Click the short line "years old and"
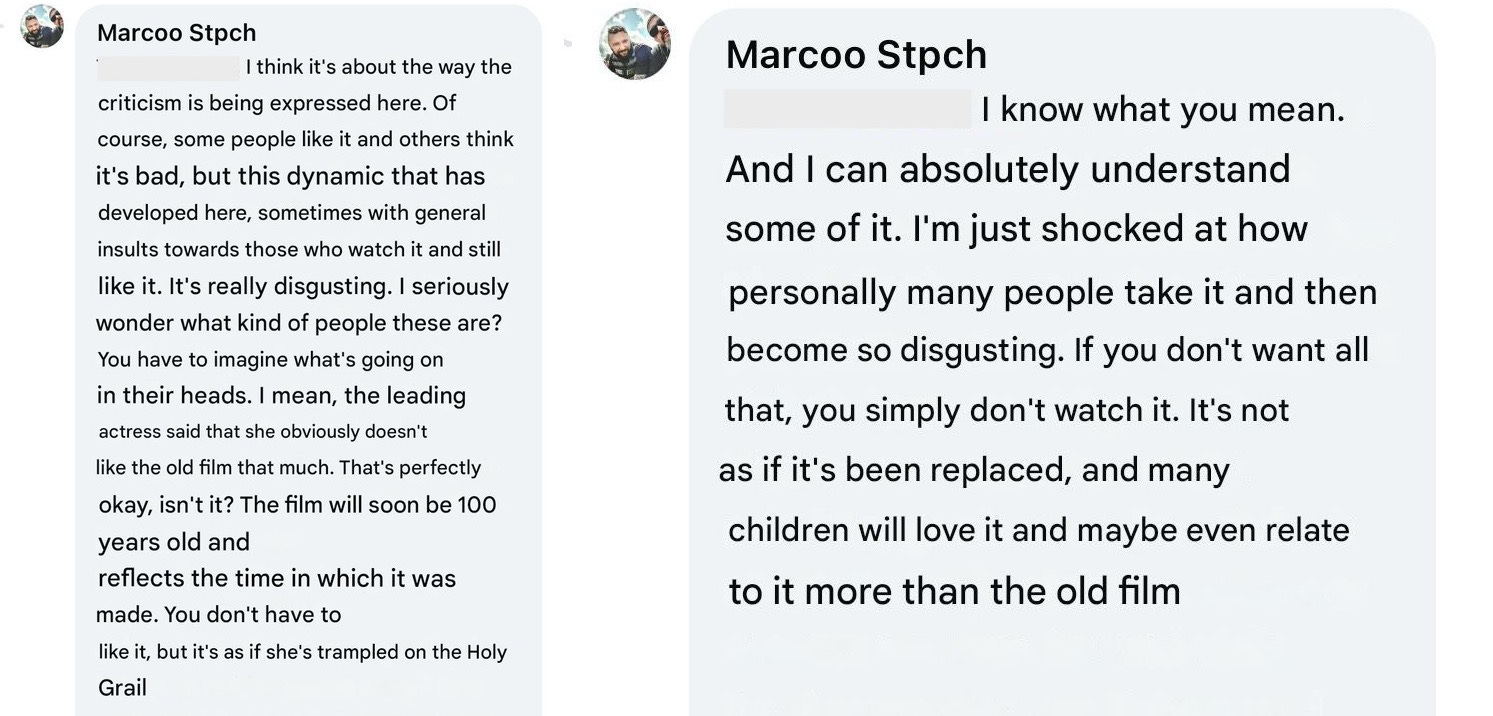This screenshot has height=716, width=1493. tap(174, 542)
